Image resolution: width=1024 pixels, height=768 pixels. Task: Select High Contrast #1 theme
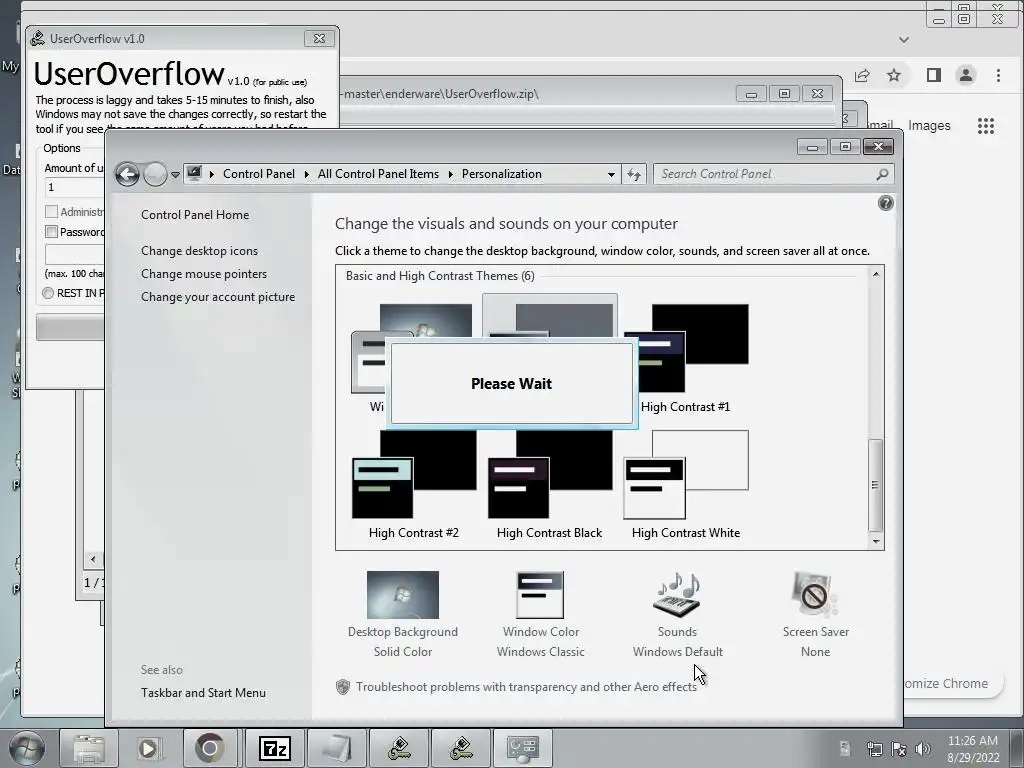click(x=686, y=359)
